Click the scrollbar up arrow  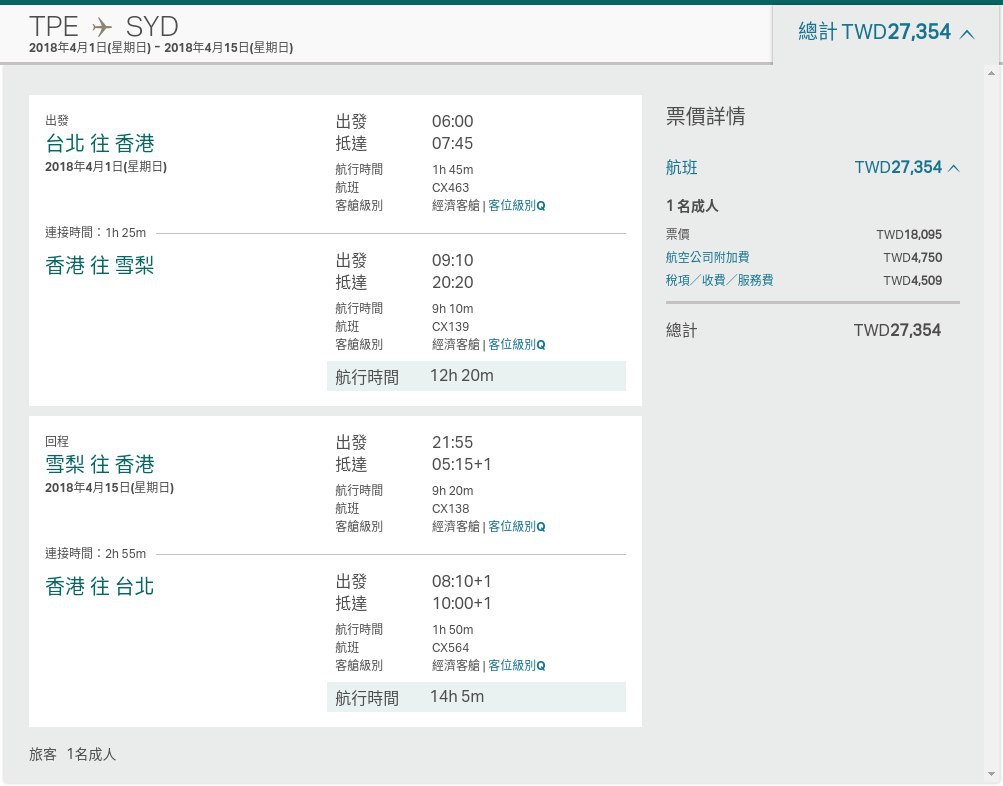(x=991, y=74)
